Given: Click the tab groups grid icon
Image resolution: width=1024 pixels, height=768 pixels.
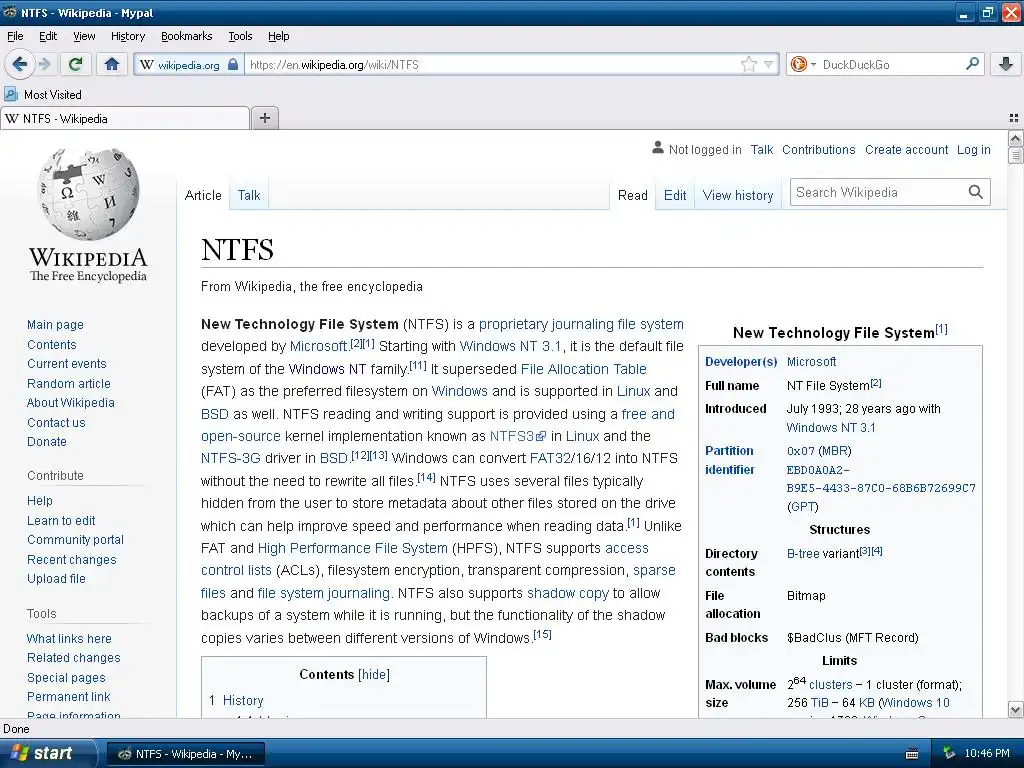Looking at the screenshot, I should 1014,118.
